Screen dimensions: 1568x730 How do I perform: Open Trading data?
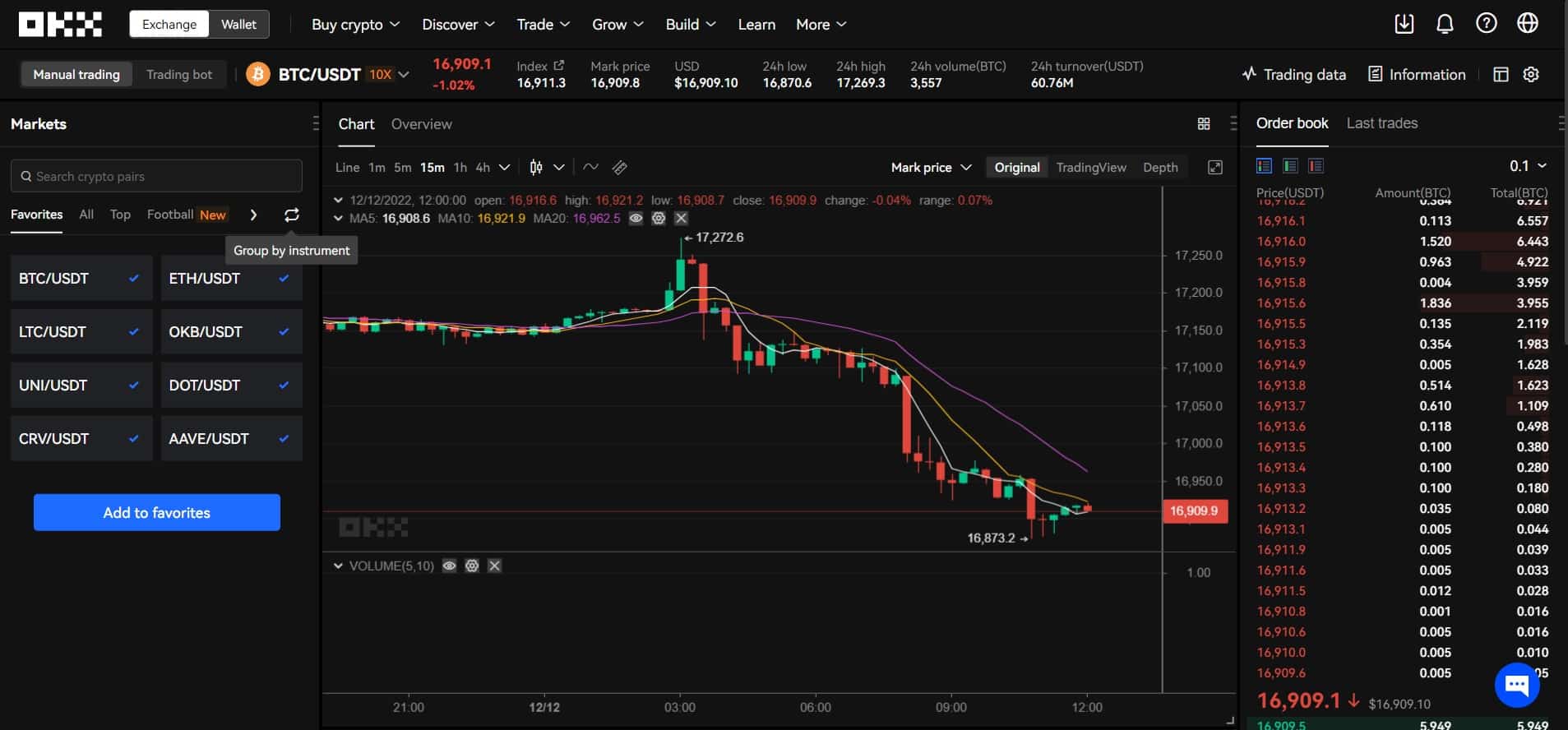point(1294,75)
